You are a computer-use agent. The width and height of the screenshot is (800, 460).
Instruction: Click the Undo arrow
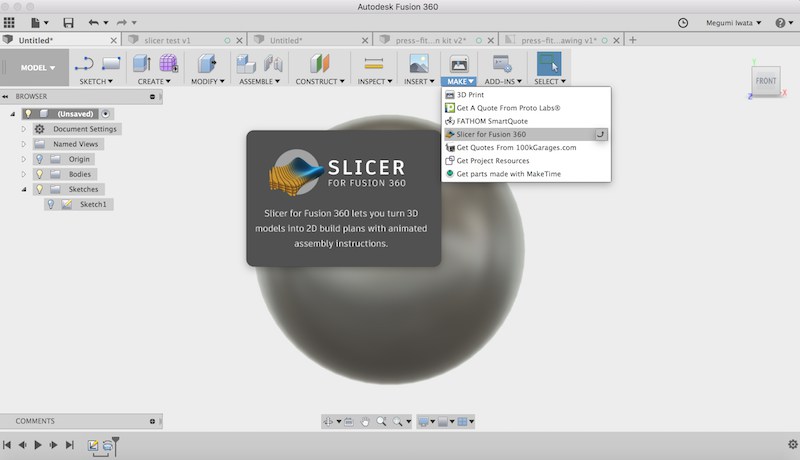pyautogui.click(x=93, y=22)
